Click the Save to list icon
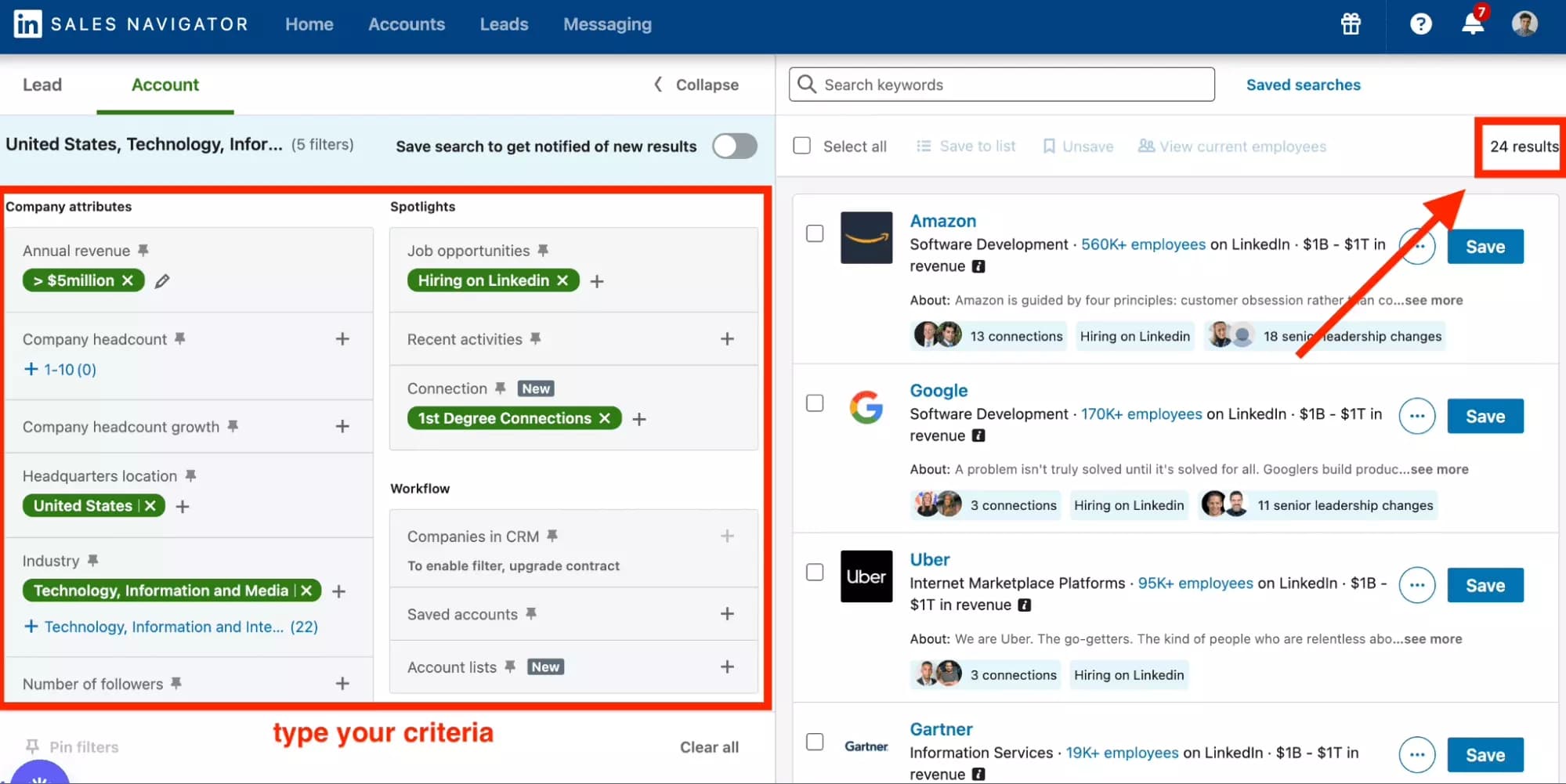 click(924, 146)
